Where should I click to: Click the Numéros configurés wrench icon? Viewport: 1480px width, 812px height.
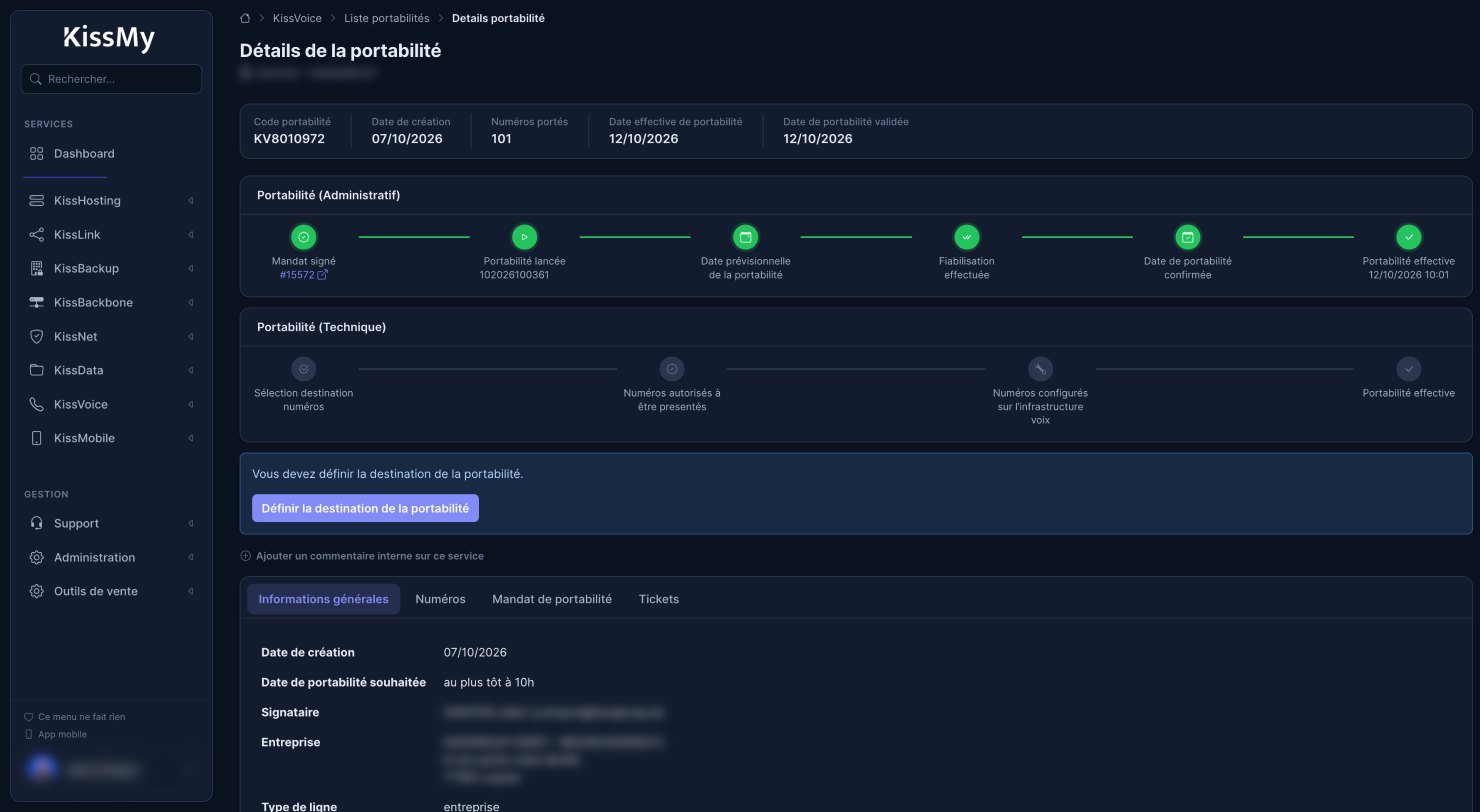point(1040,369)
